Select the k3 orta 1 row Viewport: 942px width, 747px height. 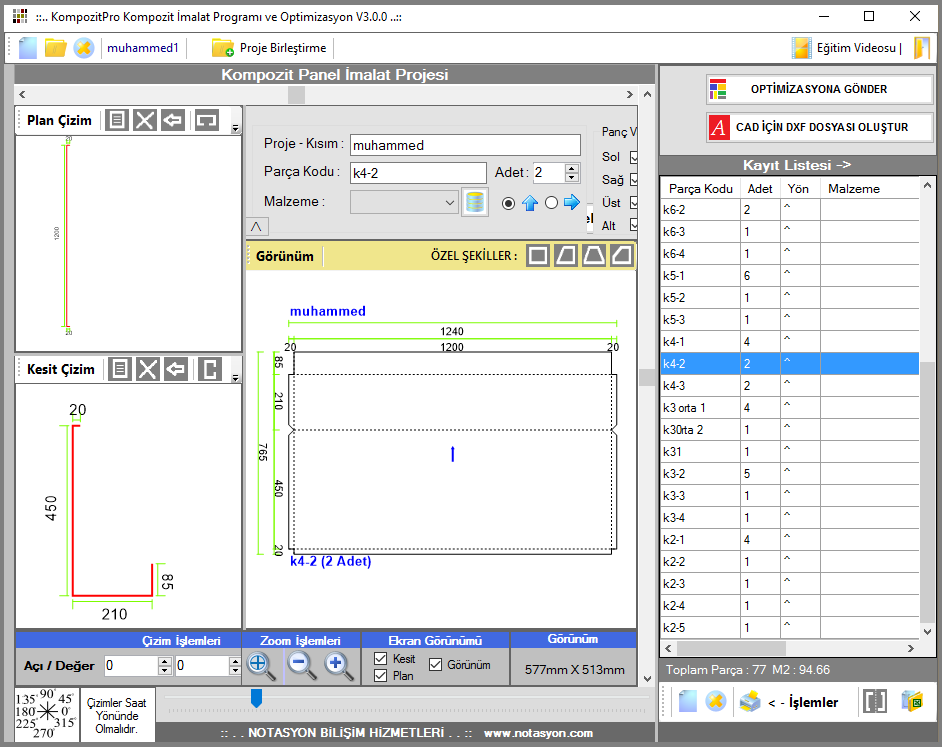790,408
